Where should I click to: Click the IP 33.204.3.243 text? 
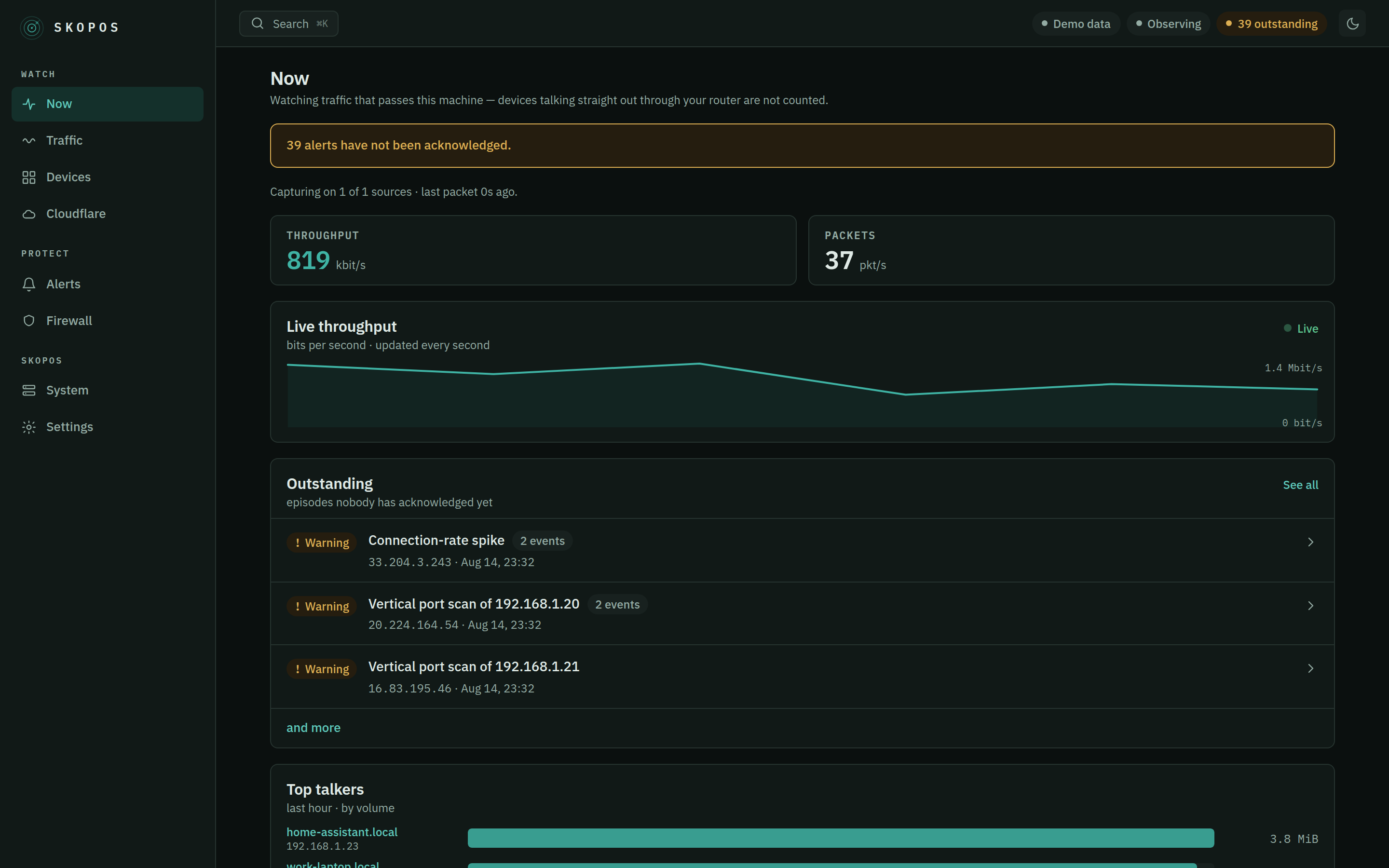[x=409, y=563]
